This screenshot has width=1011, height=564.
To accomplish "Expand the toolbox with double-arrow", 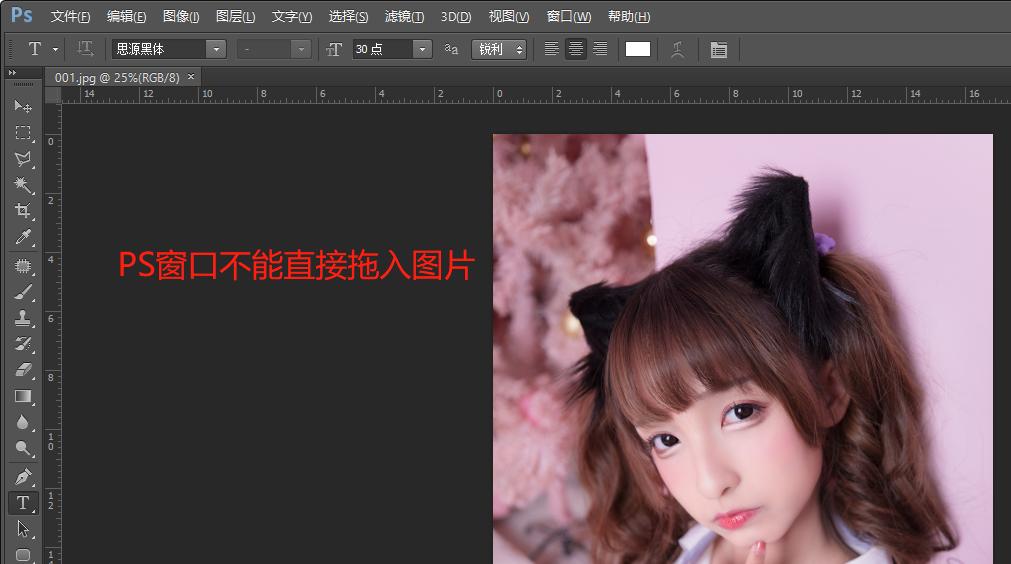I will (12, 73).
